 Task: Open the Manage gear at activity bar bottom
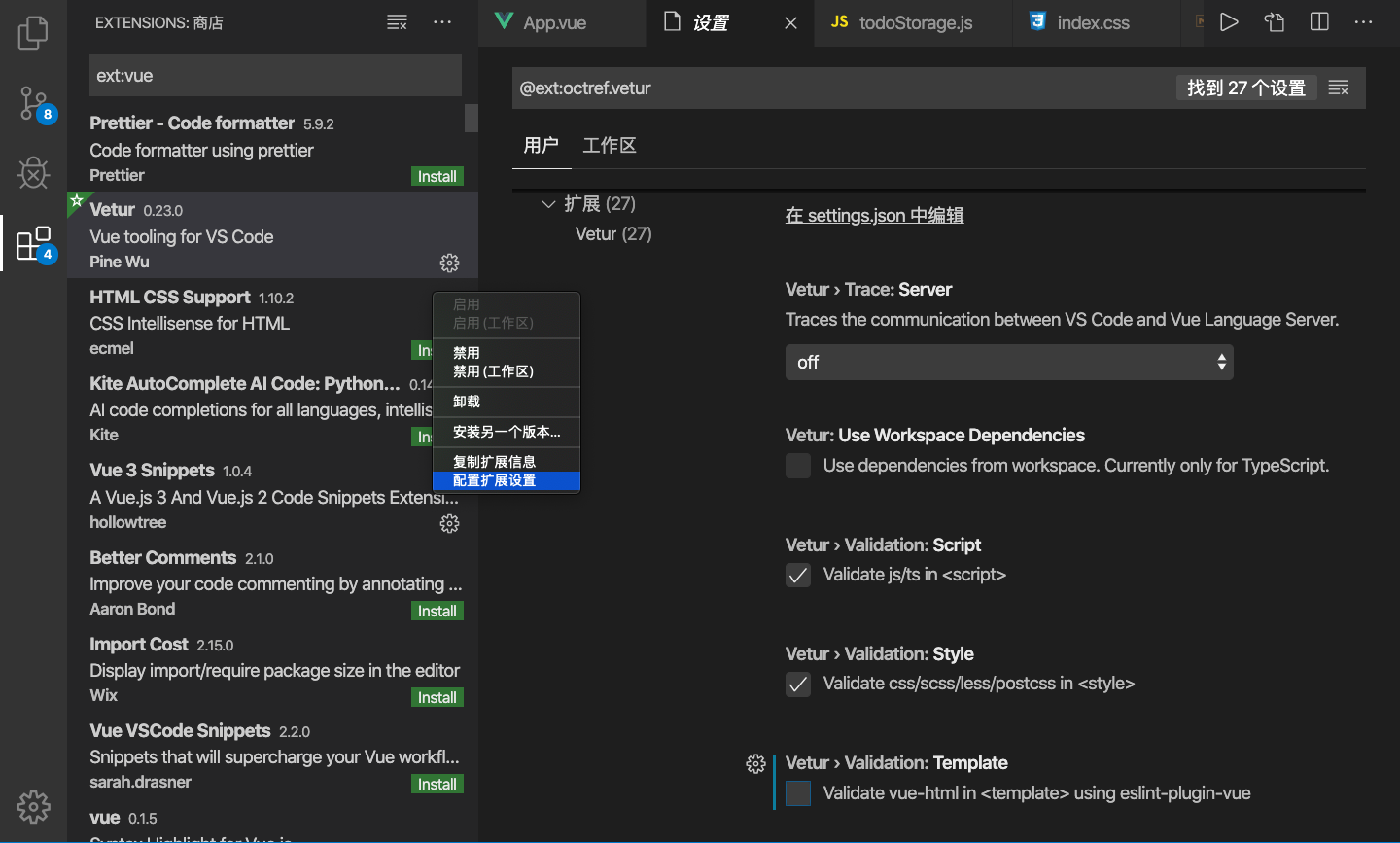tap(33, 806)
